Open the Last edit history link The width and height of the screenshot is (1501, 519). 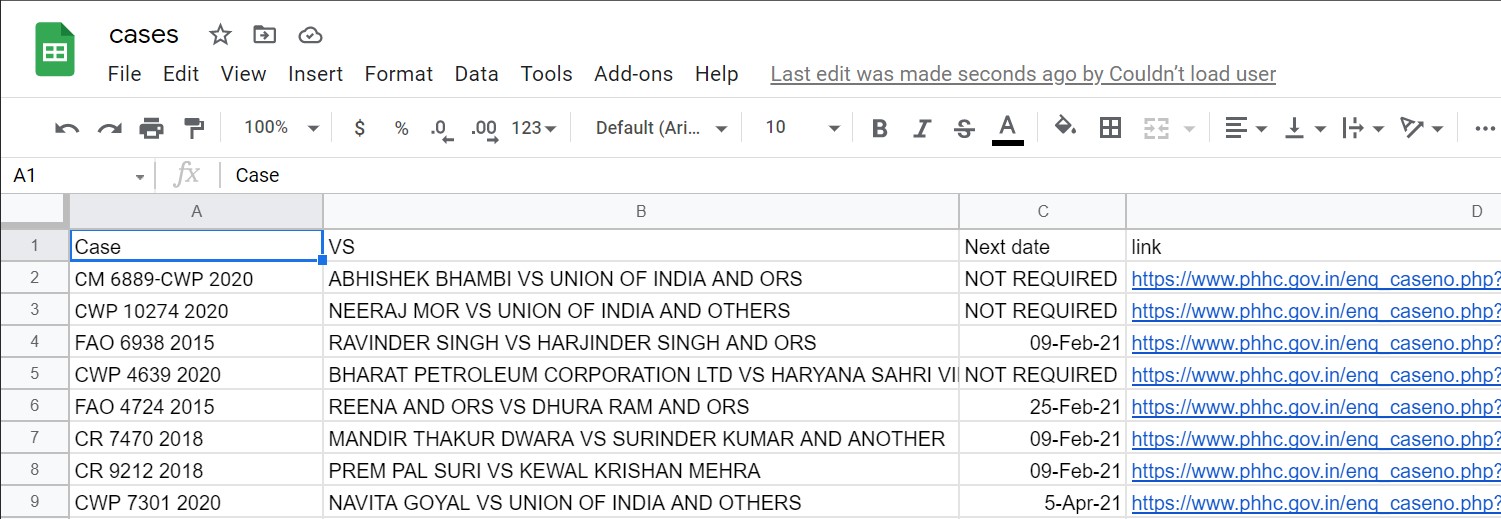[1023, 74]
